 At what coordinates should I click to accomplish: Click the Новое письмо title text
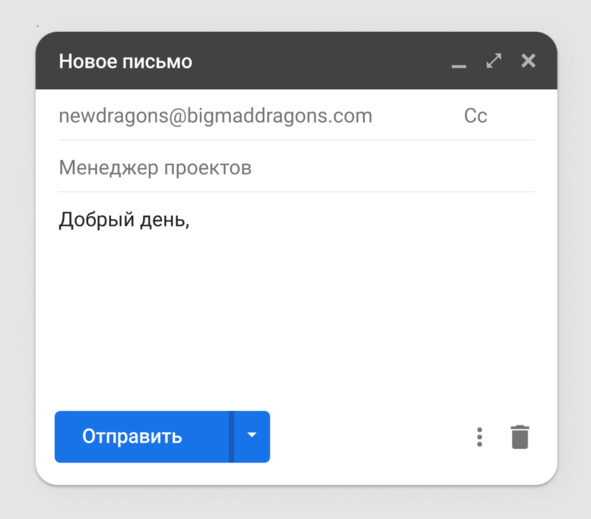point(126,61)
